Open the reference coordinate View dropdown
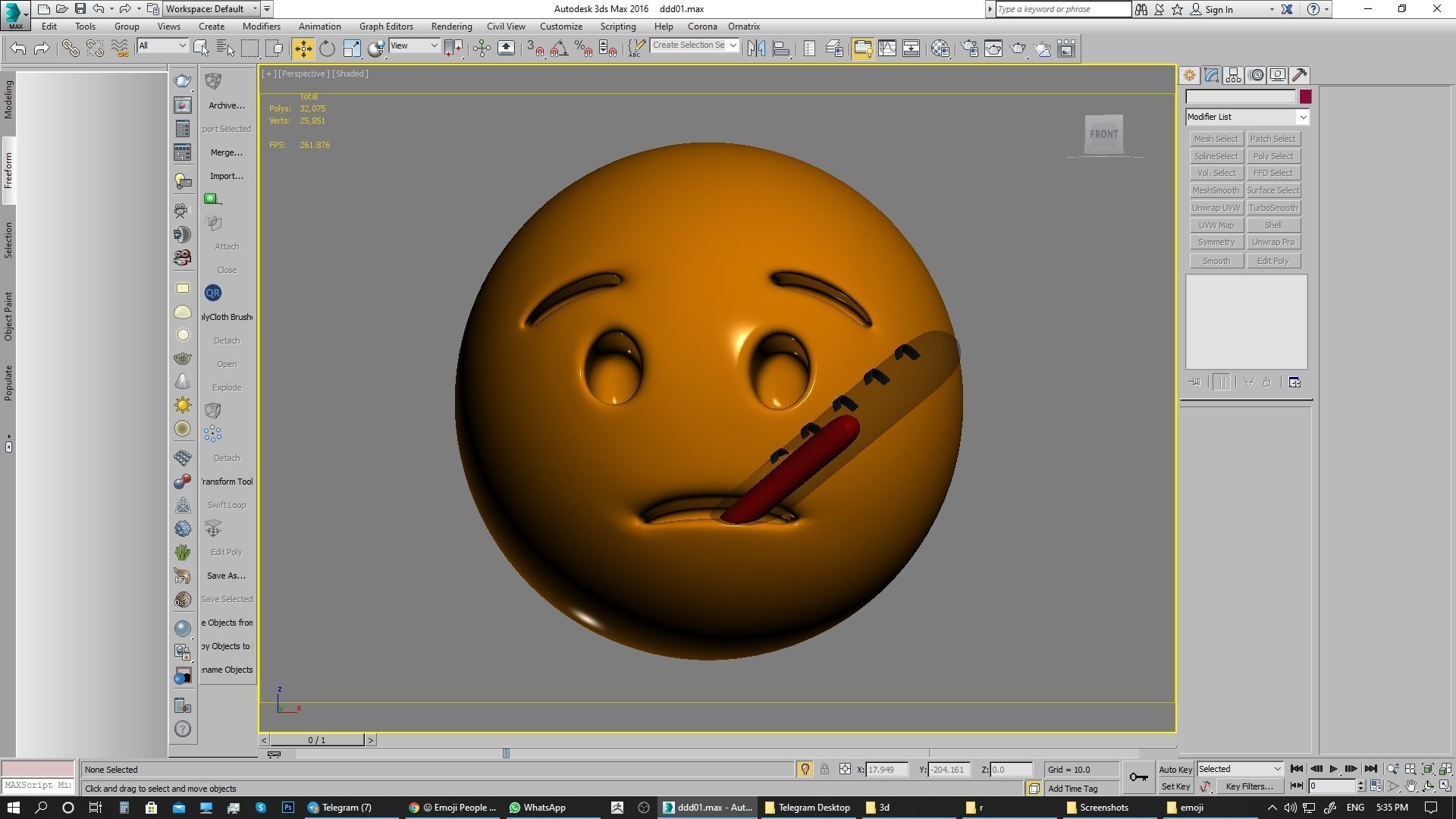This screenshot has width=1456, height=819. [x=414, y=45]
